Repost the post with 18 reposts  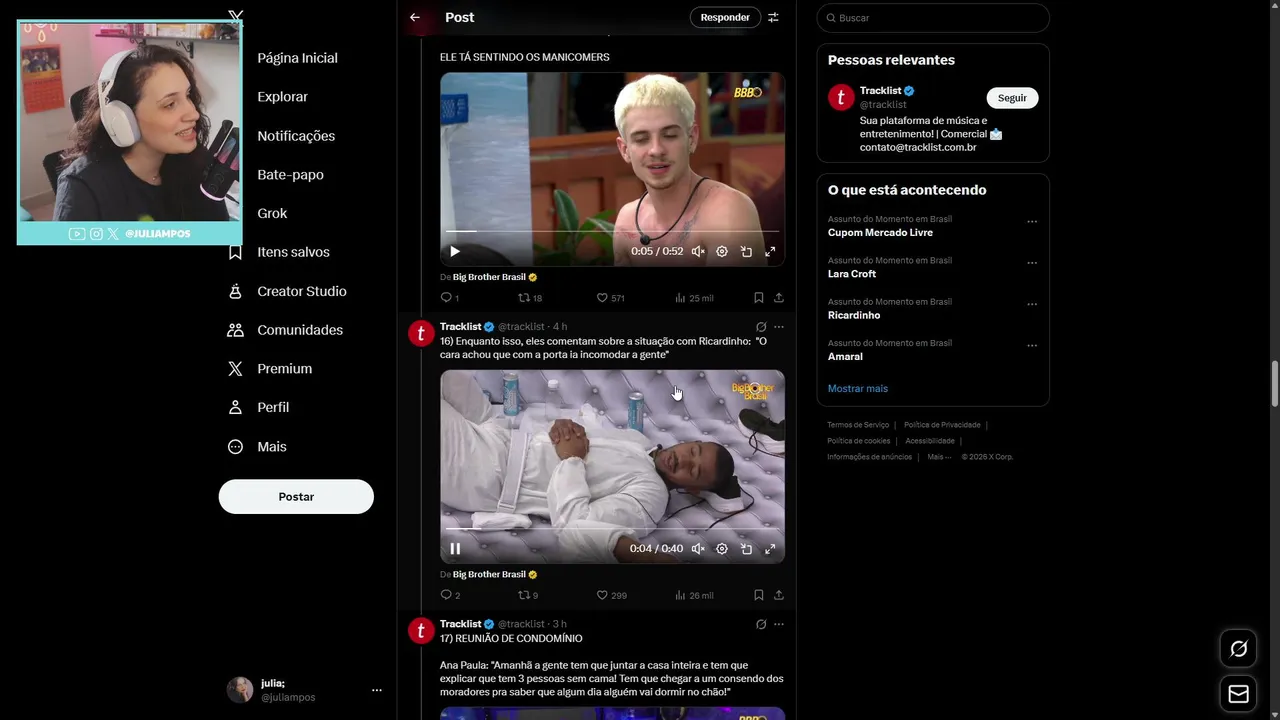pyautogui.click(x=530, y=298)
